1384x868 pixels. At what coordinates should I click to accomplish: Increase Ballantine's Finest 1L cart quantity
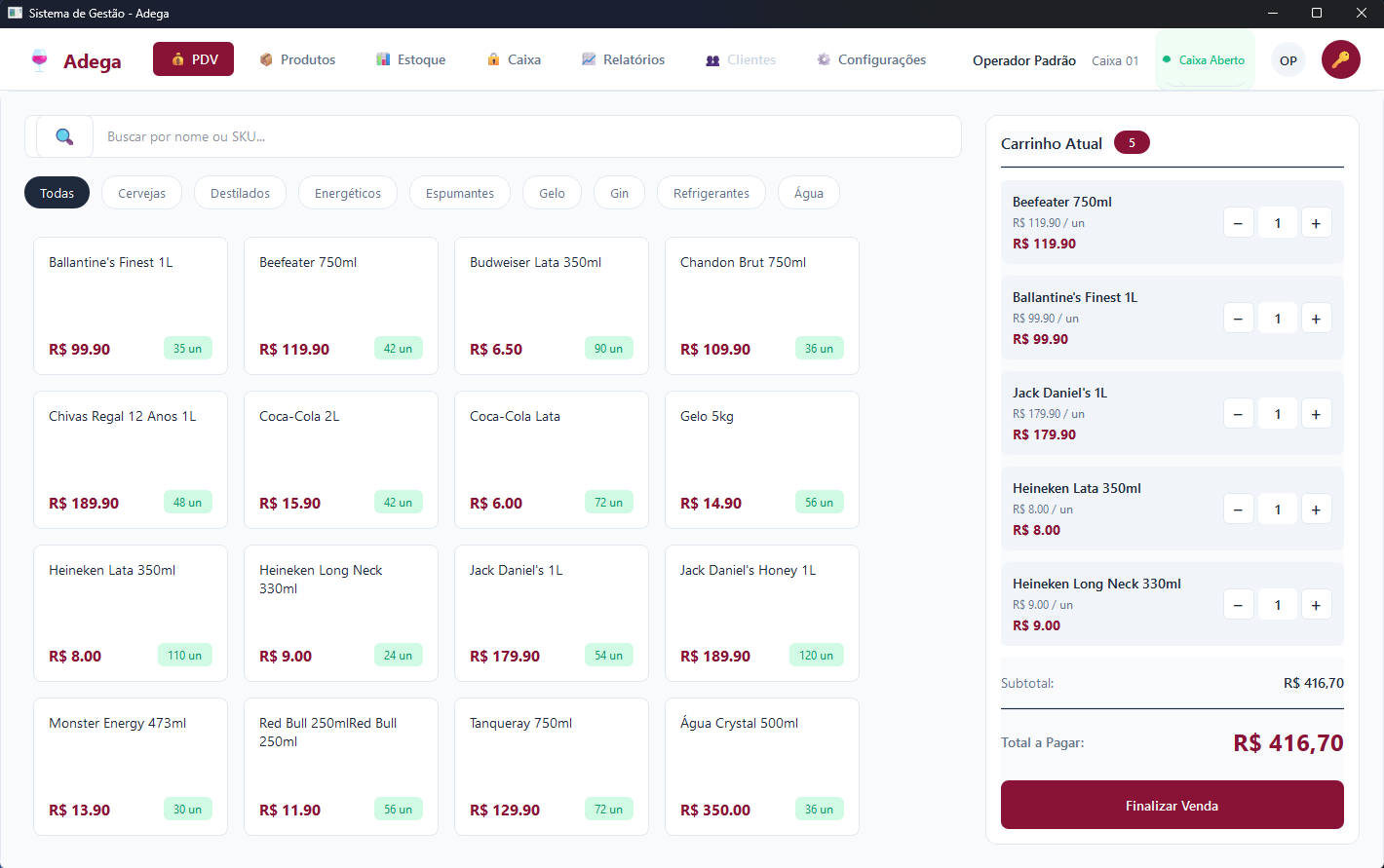coord(1316,319)
